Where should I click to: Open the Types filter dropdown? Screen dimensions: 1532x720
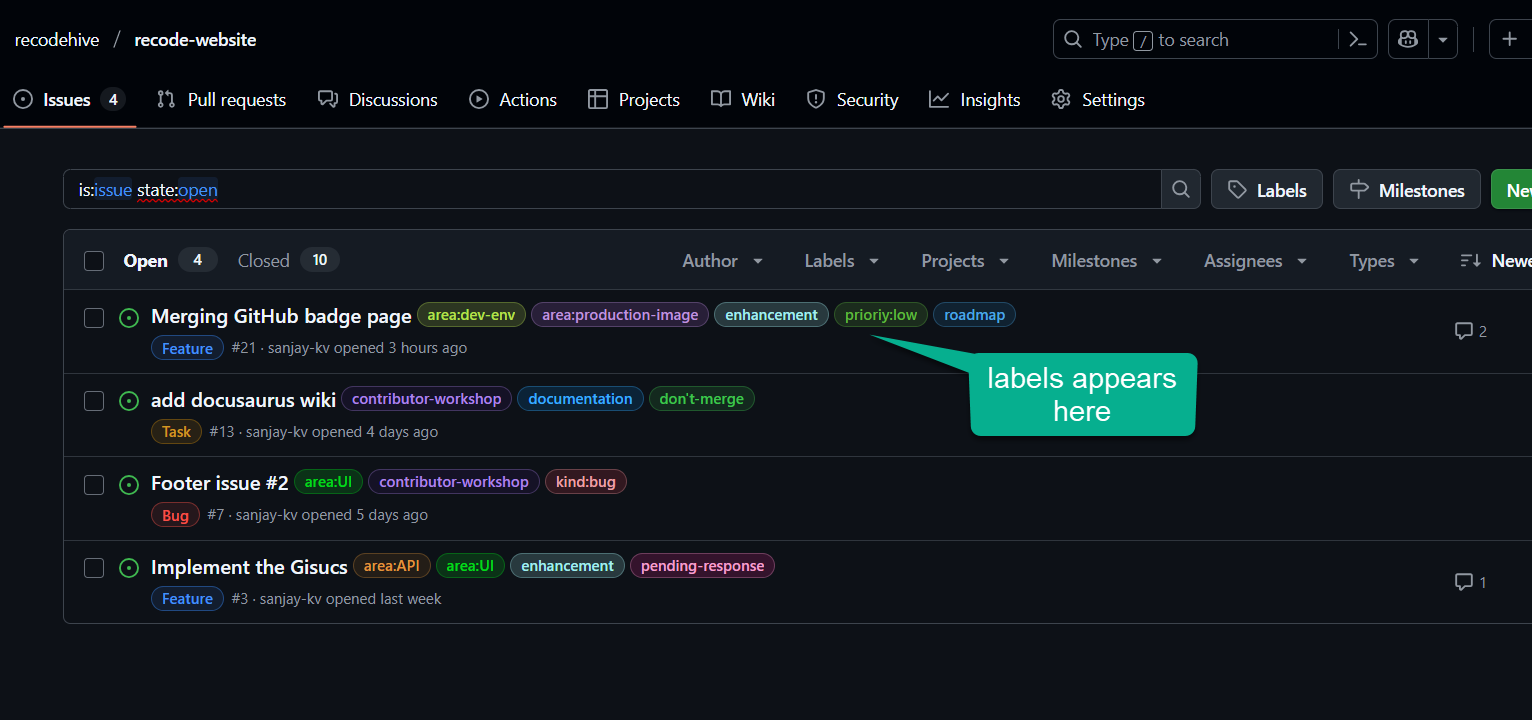click(1384, 261)
